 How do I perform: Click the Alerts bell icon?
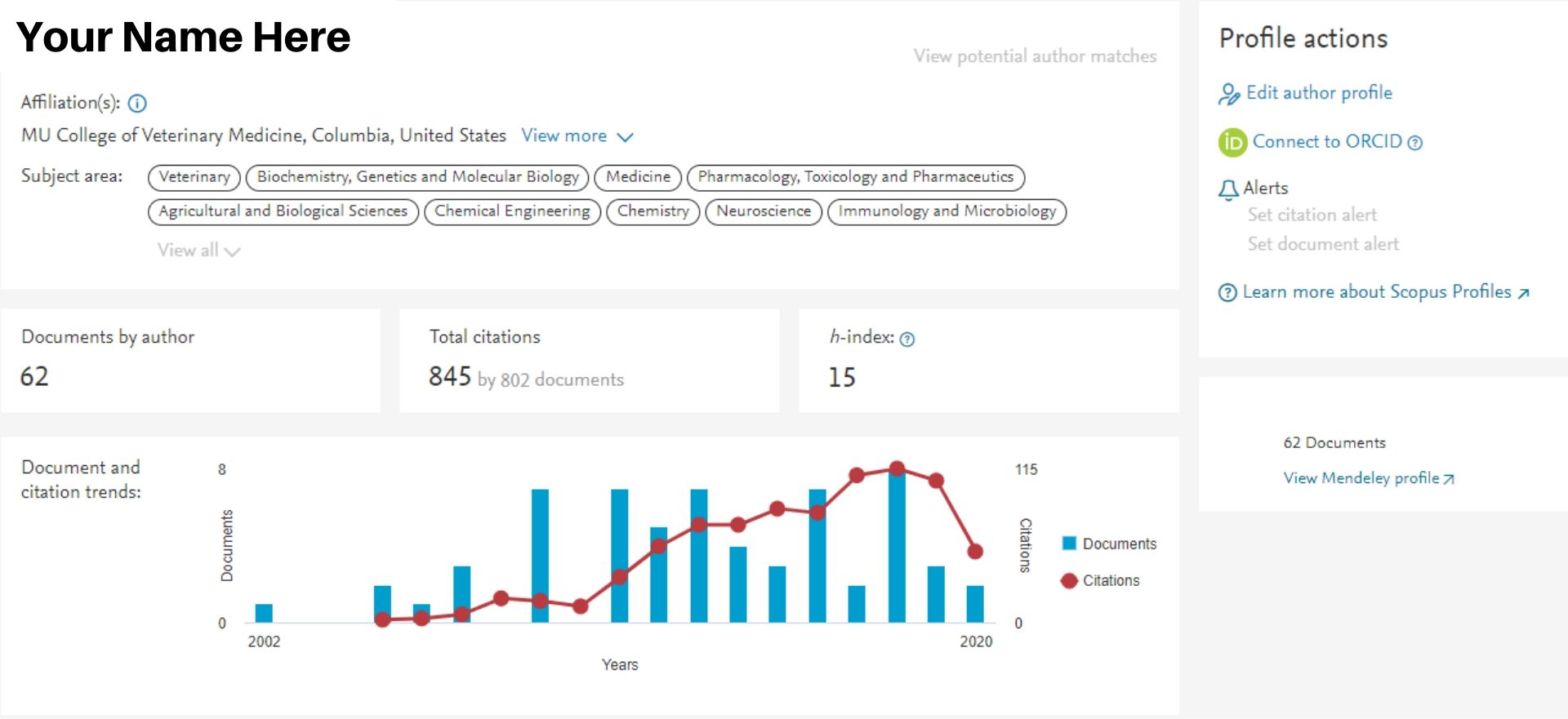1228,189
